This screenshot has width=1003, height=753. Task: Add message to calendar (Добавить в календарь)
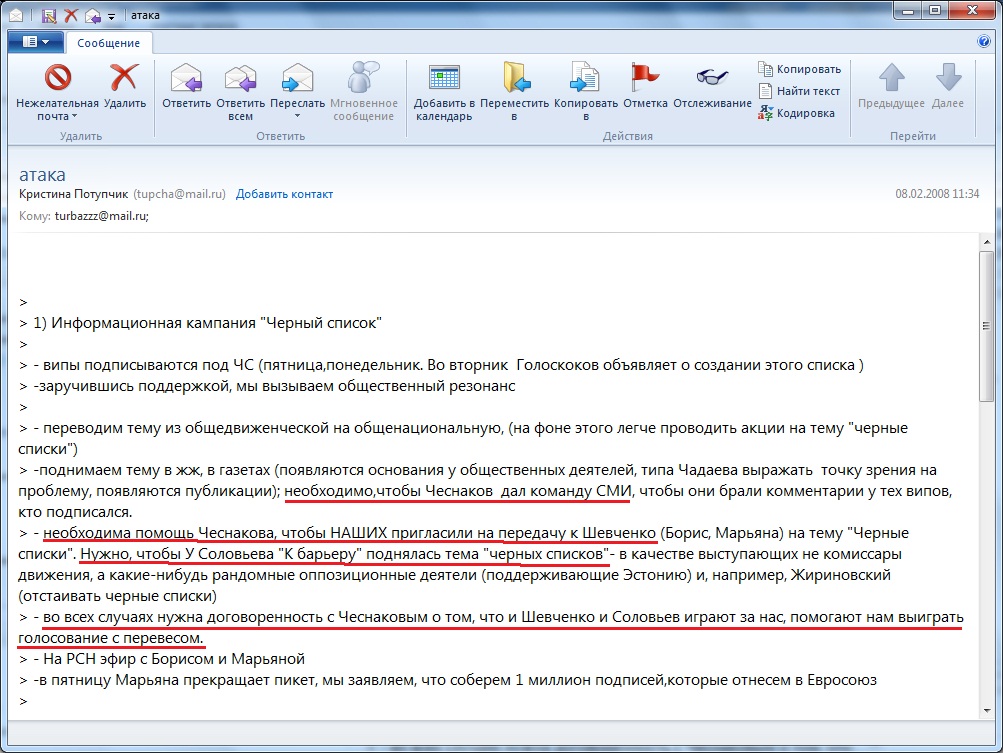443,80
